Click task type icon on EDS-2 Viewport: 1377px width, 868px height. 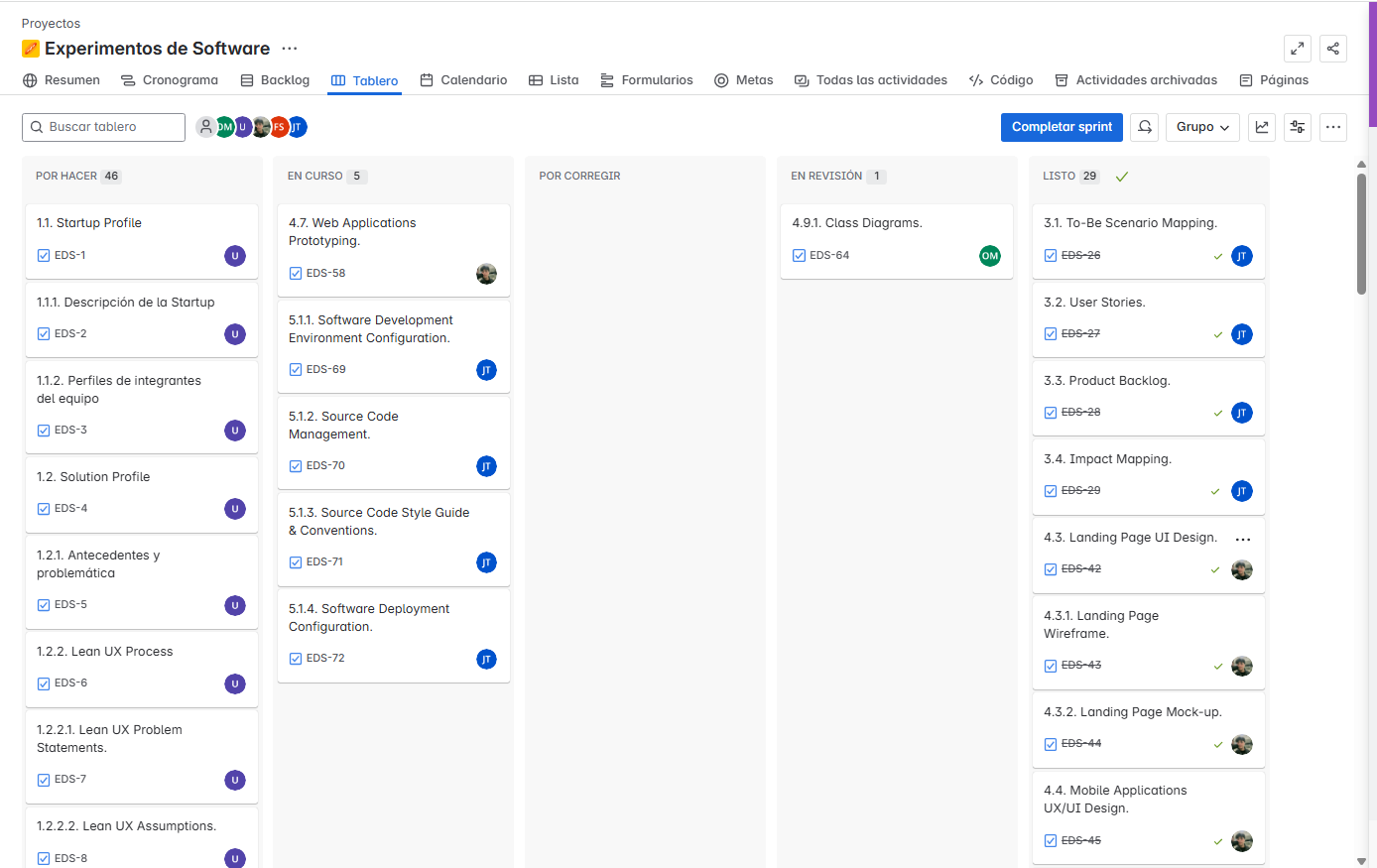[44, 334]
